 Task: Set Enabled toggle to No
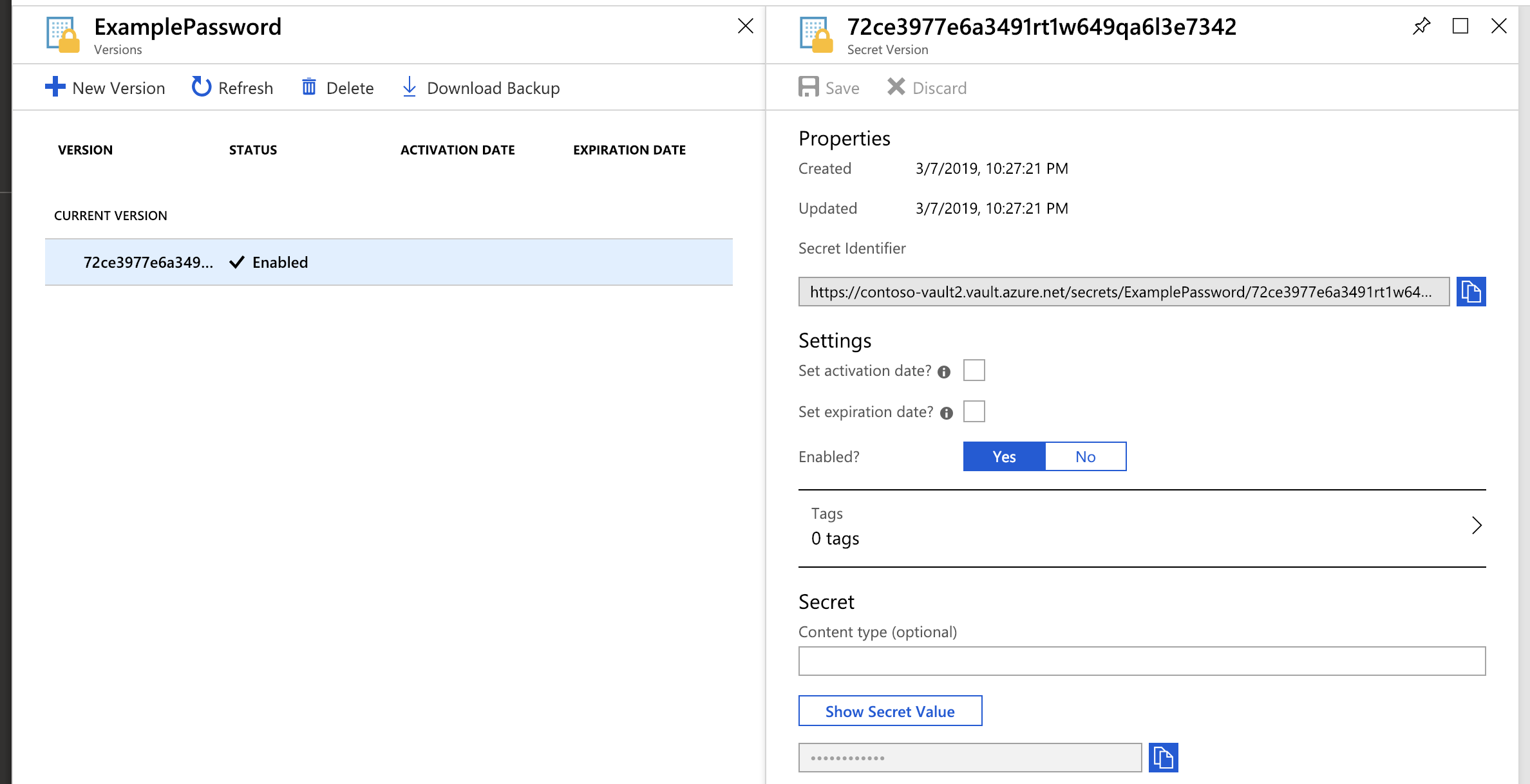[1085, 456]
